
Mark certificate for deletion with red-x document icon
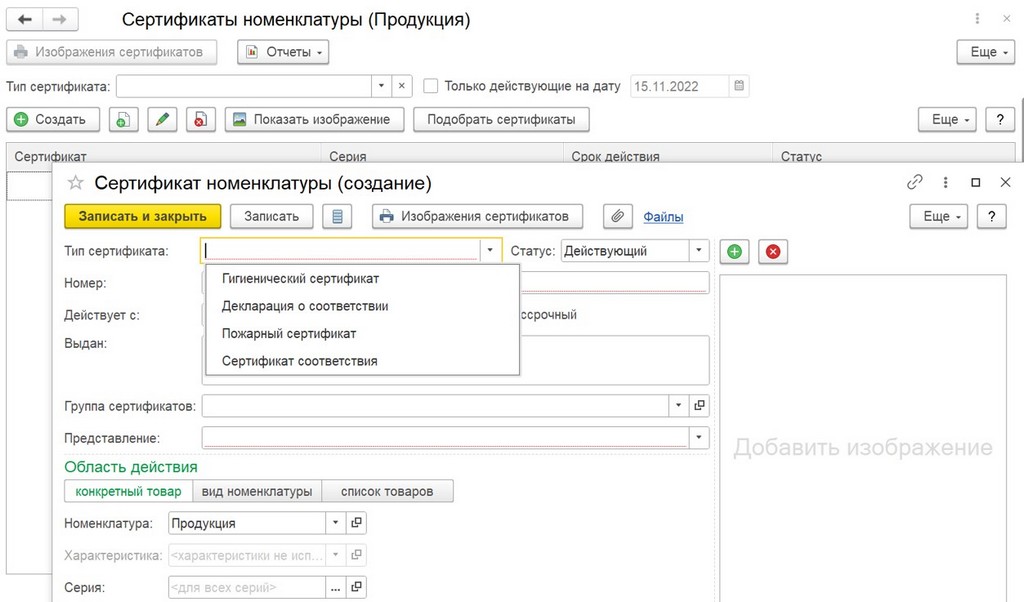pyautogui.click(x=200, y=119)
